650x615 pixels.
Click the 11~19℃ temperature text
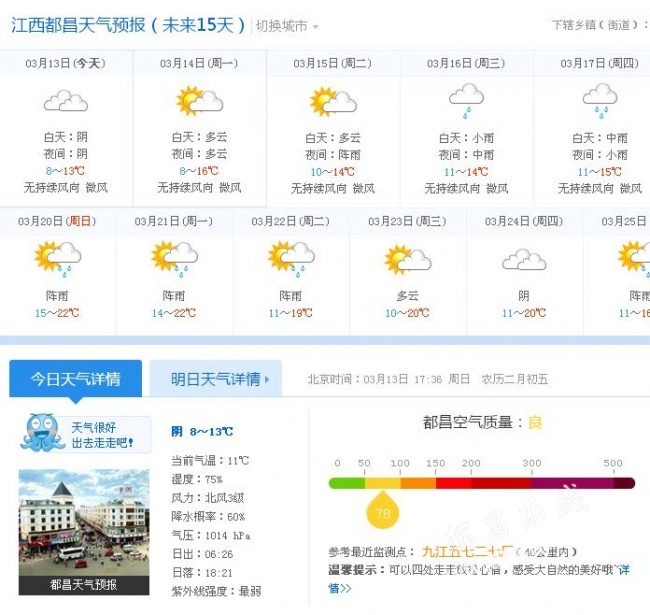(291, 313)
